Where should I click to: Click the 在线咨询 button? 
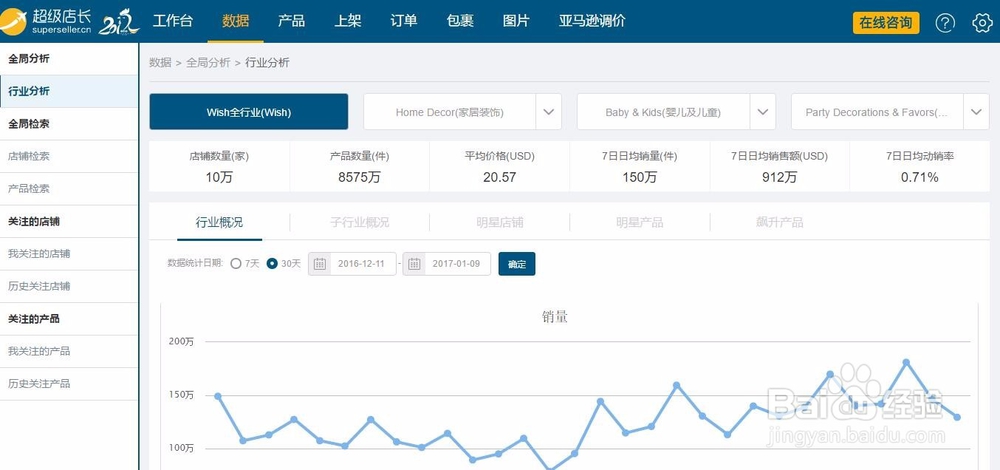click(886, 23)
